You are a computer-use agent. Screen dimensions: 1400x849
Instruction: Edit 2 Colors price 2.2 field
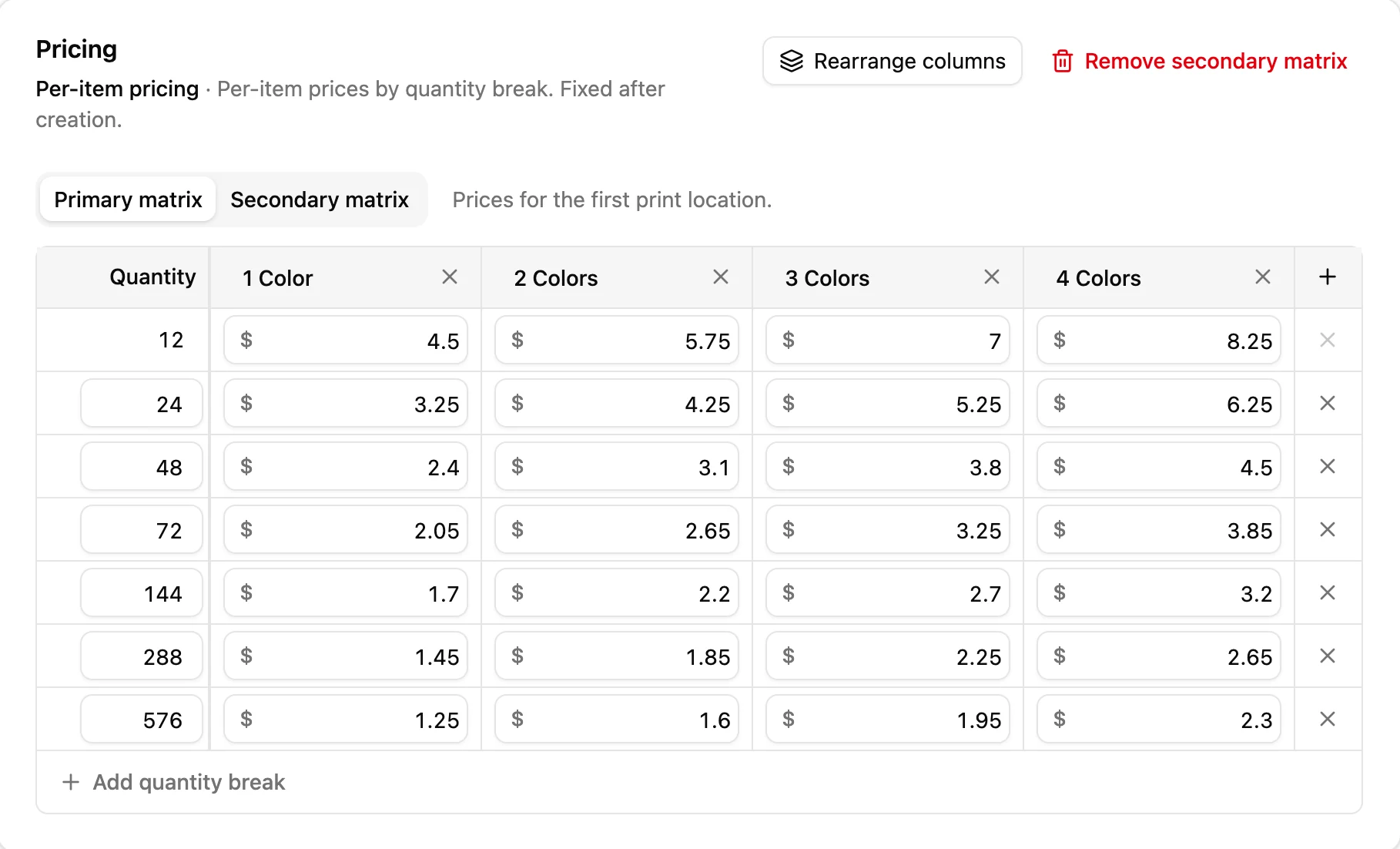pos(617,593)
